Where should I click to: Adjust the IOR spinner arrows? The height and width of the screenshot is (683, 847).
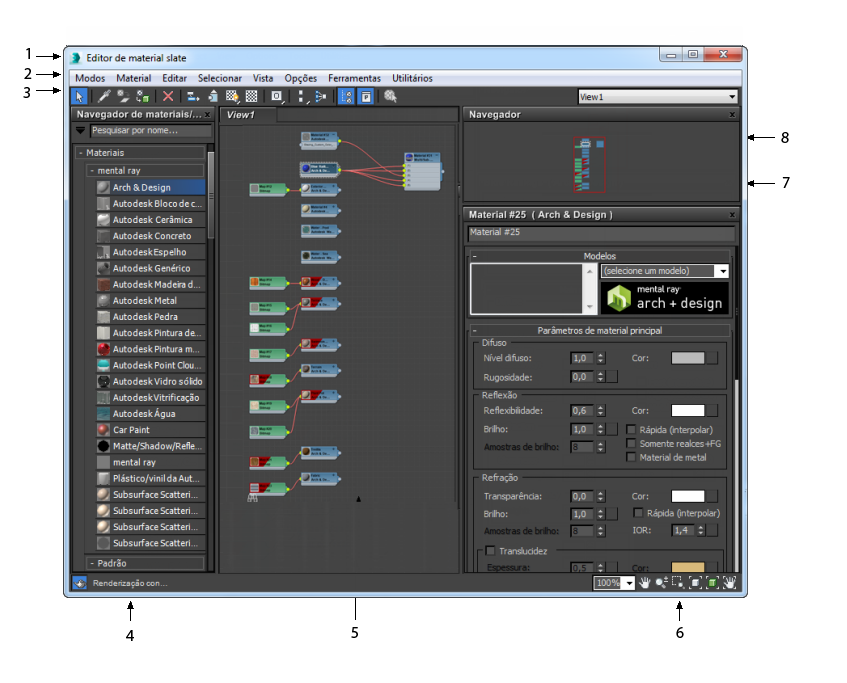pos(701,531)
